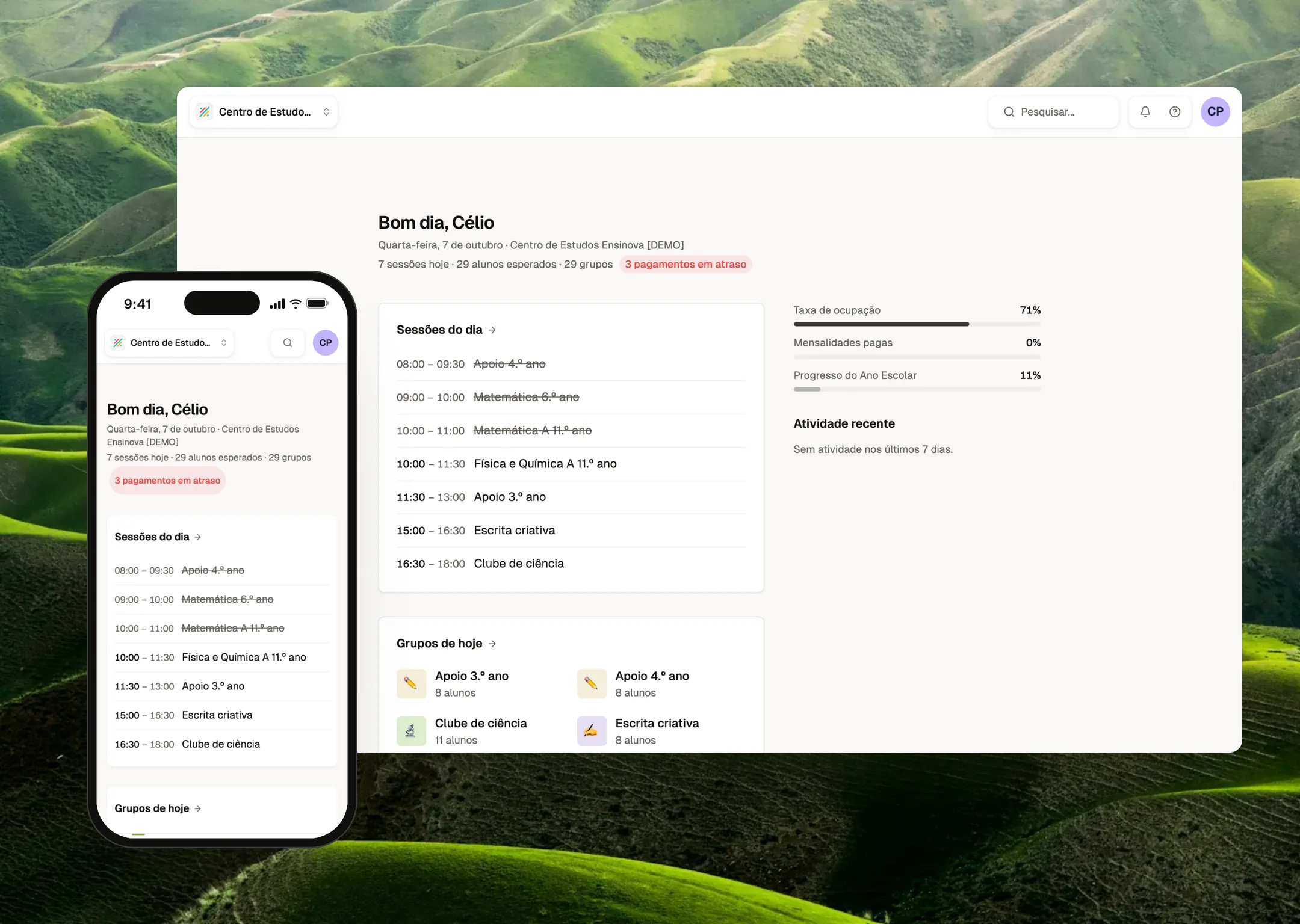The image size is (1300, 924).
Task: Click writing-hand icon of Escrita criativa group
Action: click(x=591, y=731)
